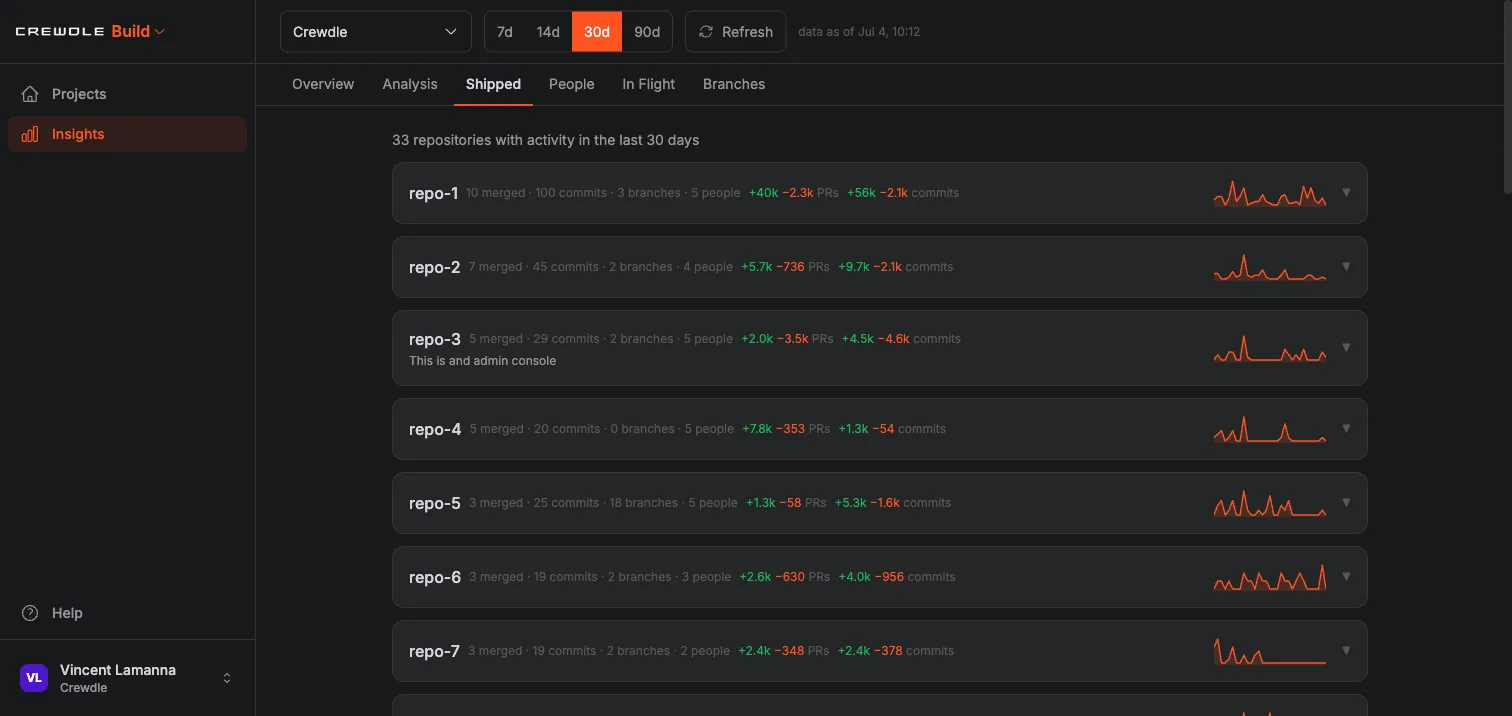Expand the repo-3 row
Image resolution: width=1512 pixels, height=716 pixels.
coord(1346,347)
